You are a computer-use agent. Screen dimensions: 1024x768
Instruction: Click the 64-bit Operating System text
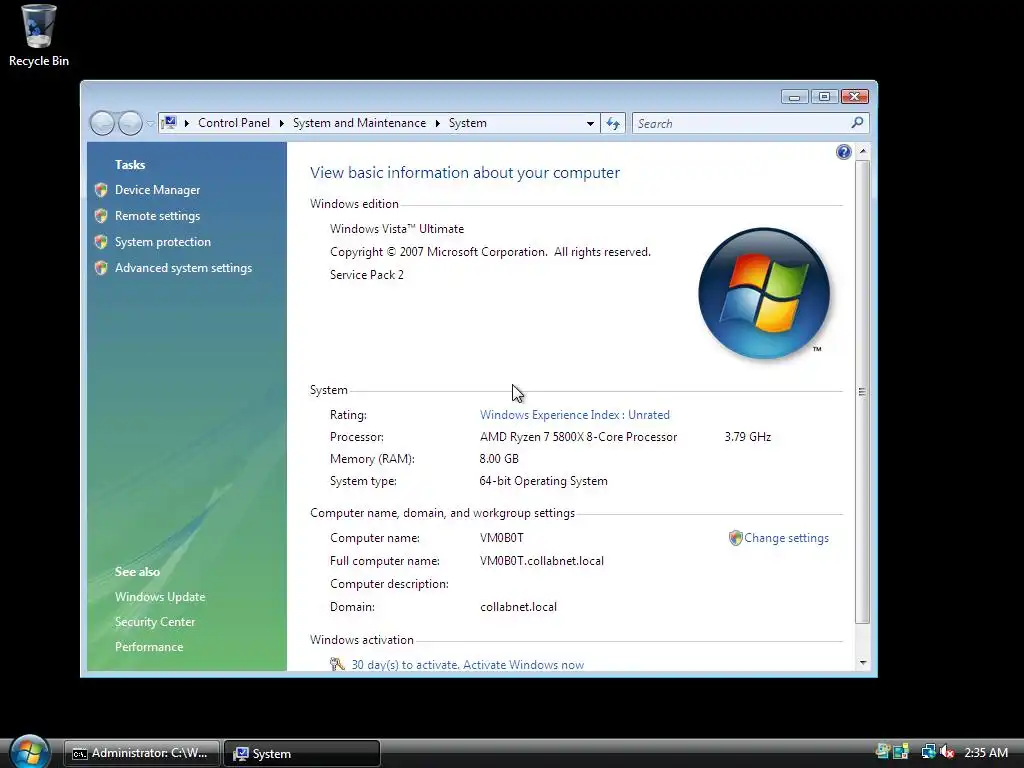tap(543, 481)
